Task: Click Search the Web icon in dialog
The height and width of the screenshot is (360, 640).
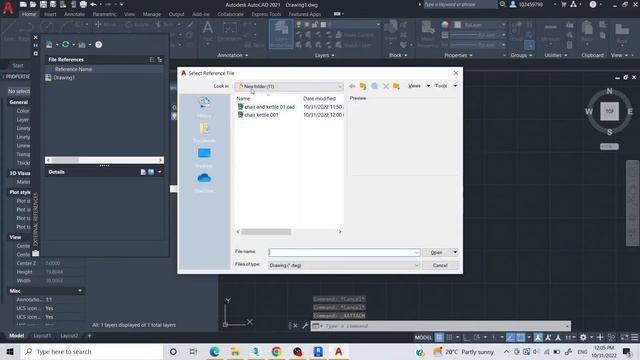Action: click(374, 86)
